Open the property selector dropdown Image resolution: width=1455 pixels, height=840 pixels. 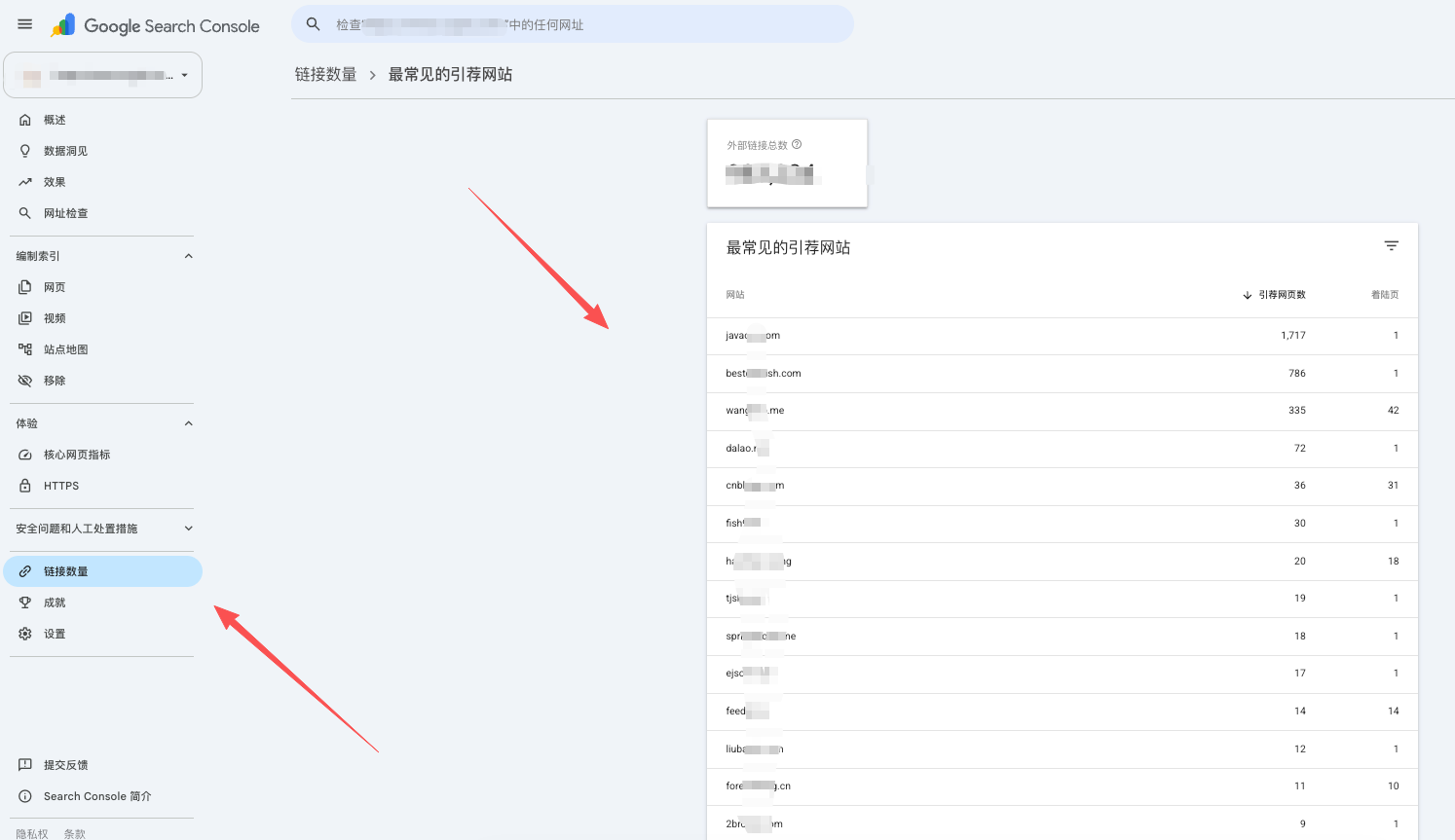click(103, 75)
